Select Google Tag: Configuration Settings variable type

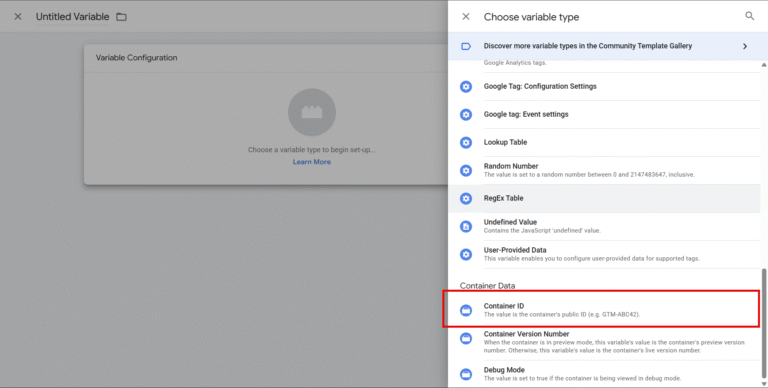[x=604, y=87]
